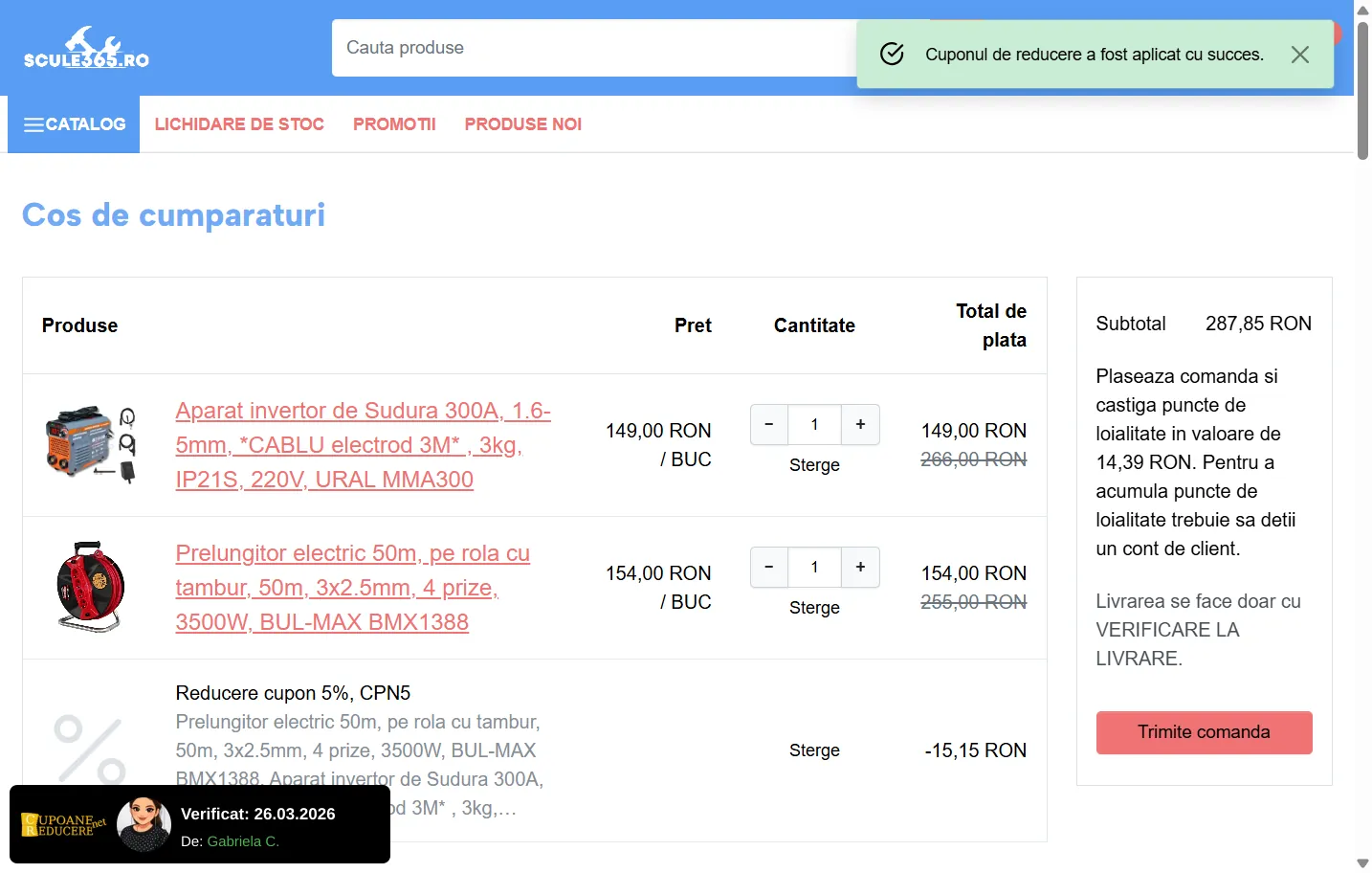Click the Cupoane Reducere verification badge
The image size is (1372, 873).
point(199,824)
